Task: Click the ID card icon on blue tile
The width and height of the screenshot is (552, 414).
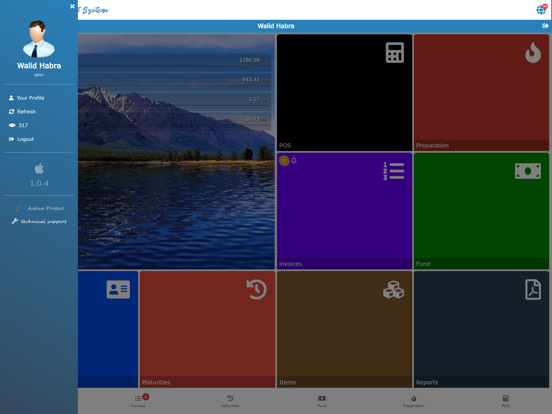Action: coord(118,289)
